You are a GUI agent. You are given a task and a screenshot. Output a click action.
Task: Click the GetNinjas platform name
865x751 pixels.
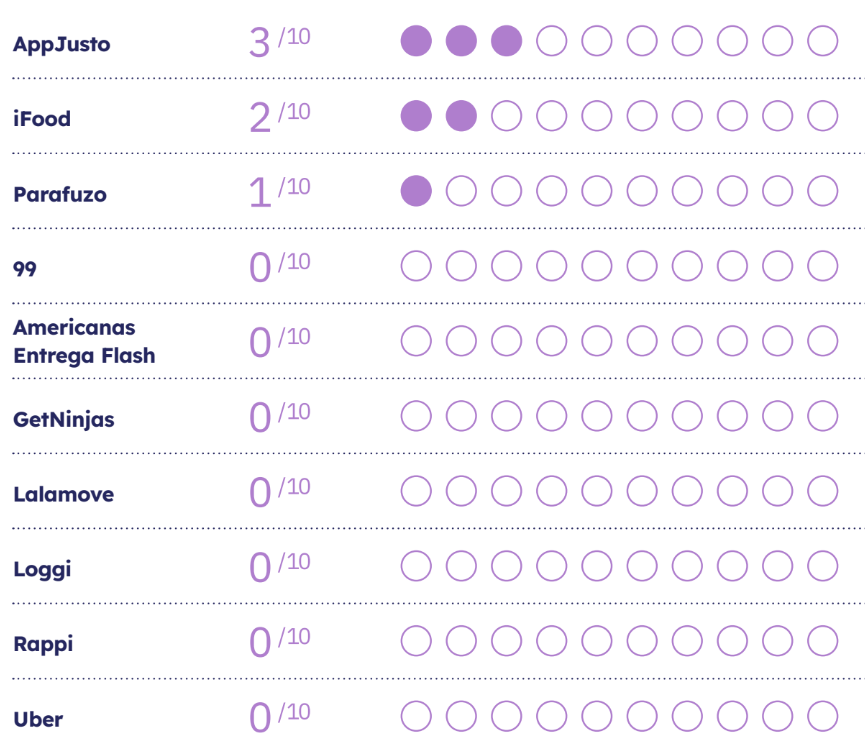point(64,419)
